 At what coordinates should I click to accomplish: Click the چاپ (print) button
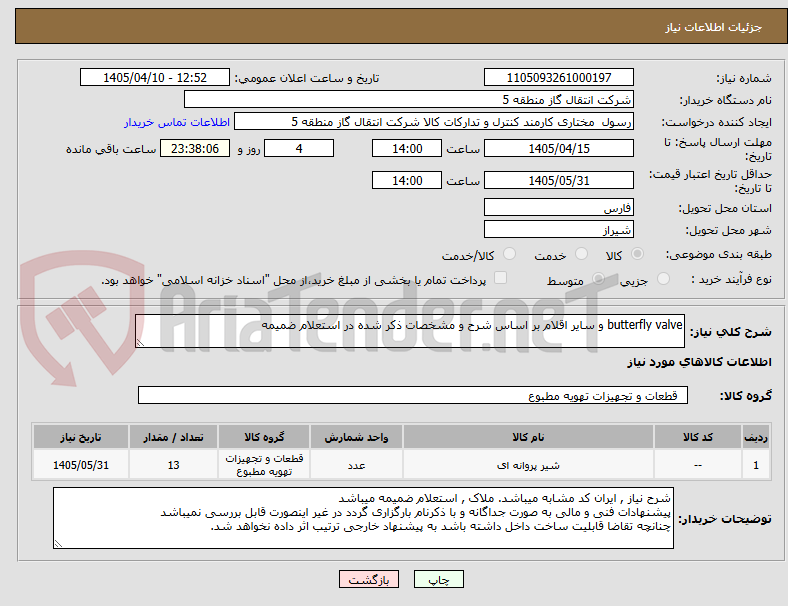click(x=438, y=579)
